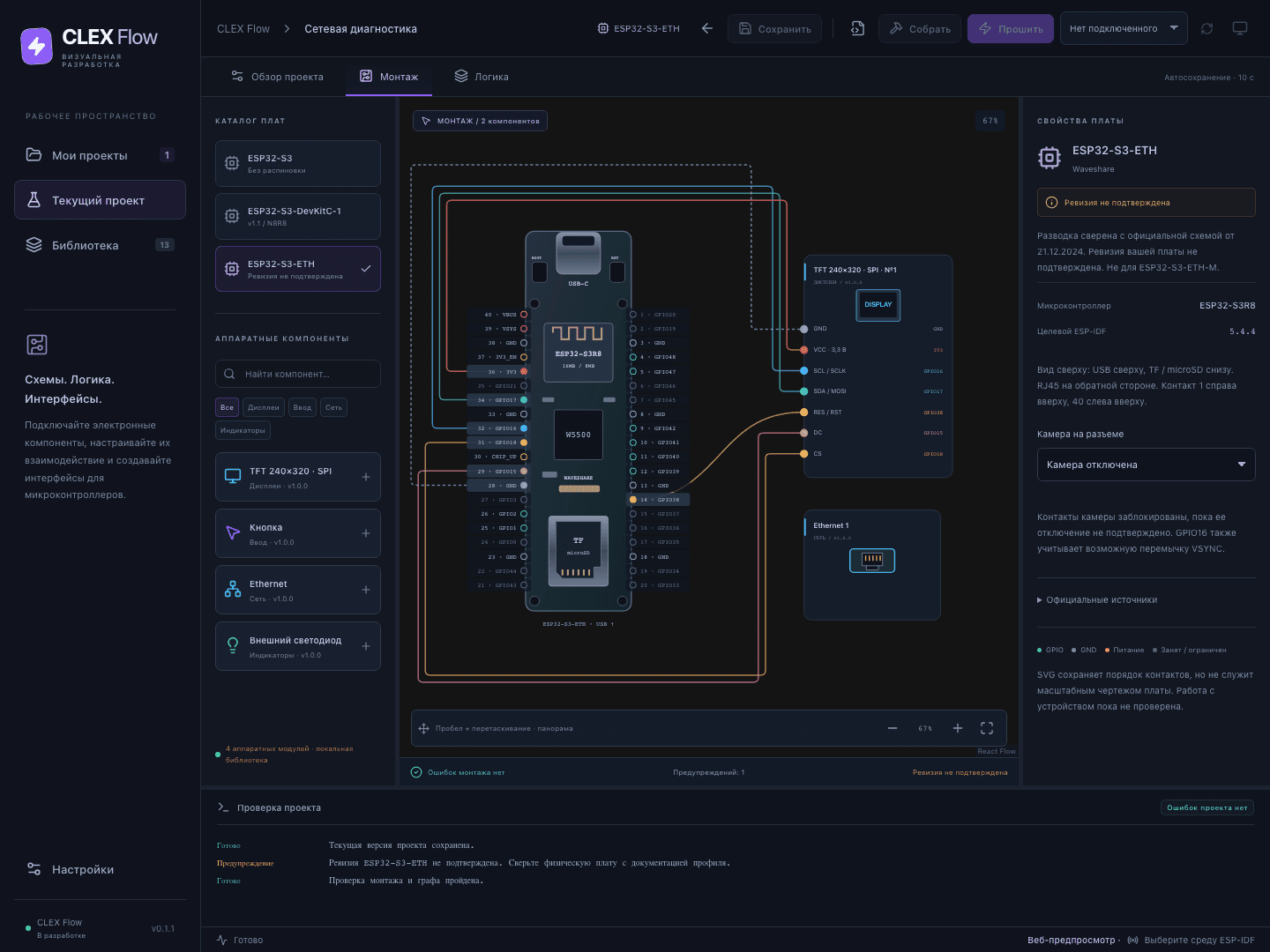Choose the ESP32-S3-DevKitC-1 board
Viewport: 1270px width, 952px height.
298,216
